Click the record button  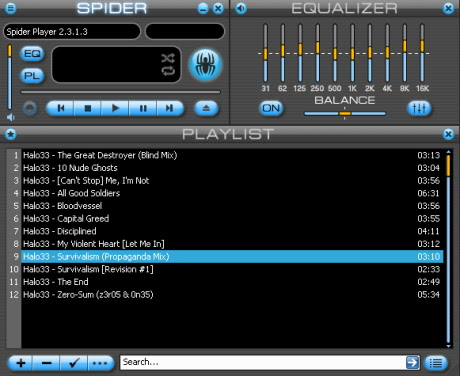click(30, 108)
